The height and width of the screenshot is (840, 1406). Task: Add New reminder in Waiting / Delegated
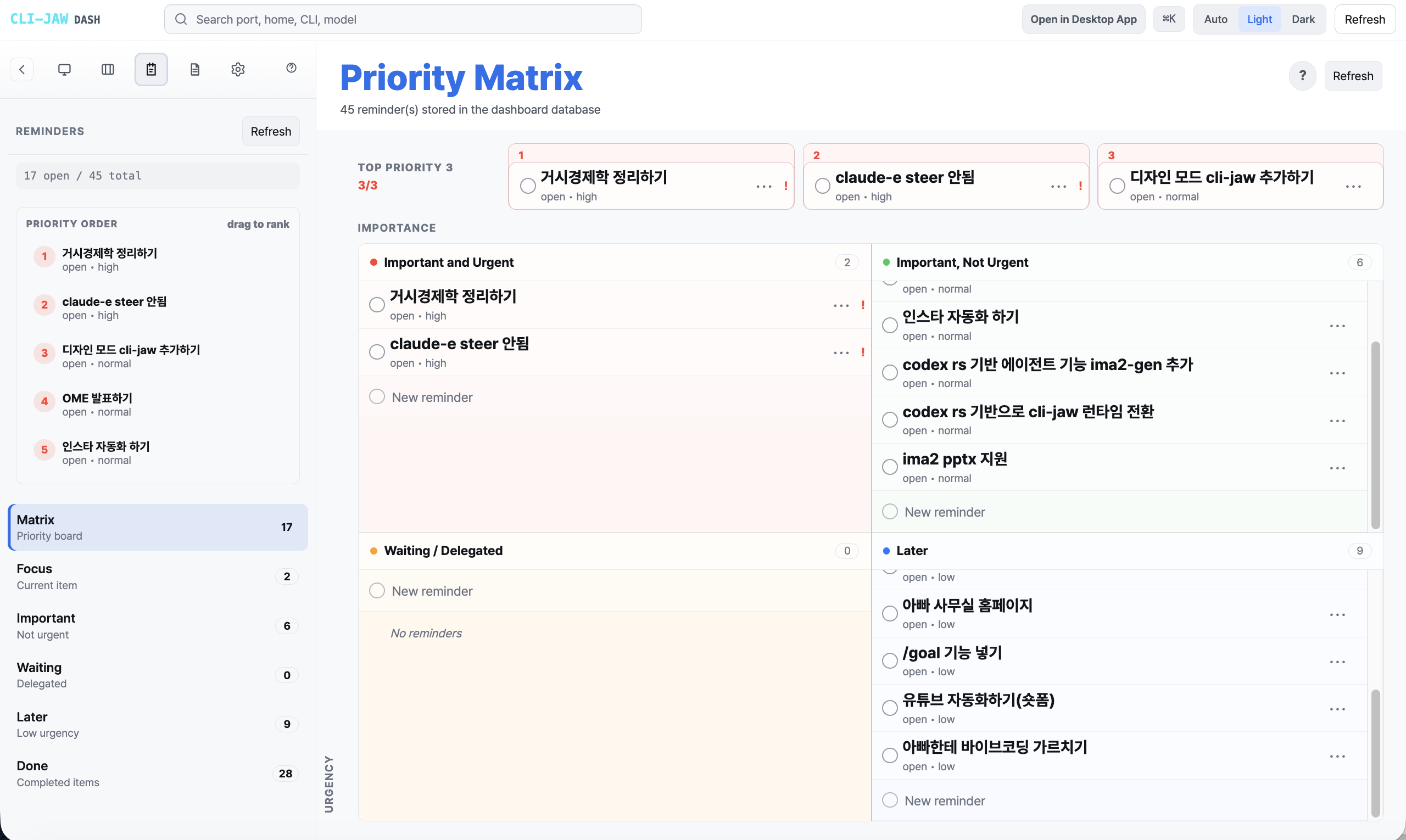pyautogui.click(x=615, y=591)
